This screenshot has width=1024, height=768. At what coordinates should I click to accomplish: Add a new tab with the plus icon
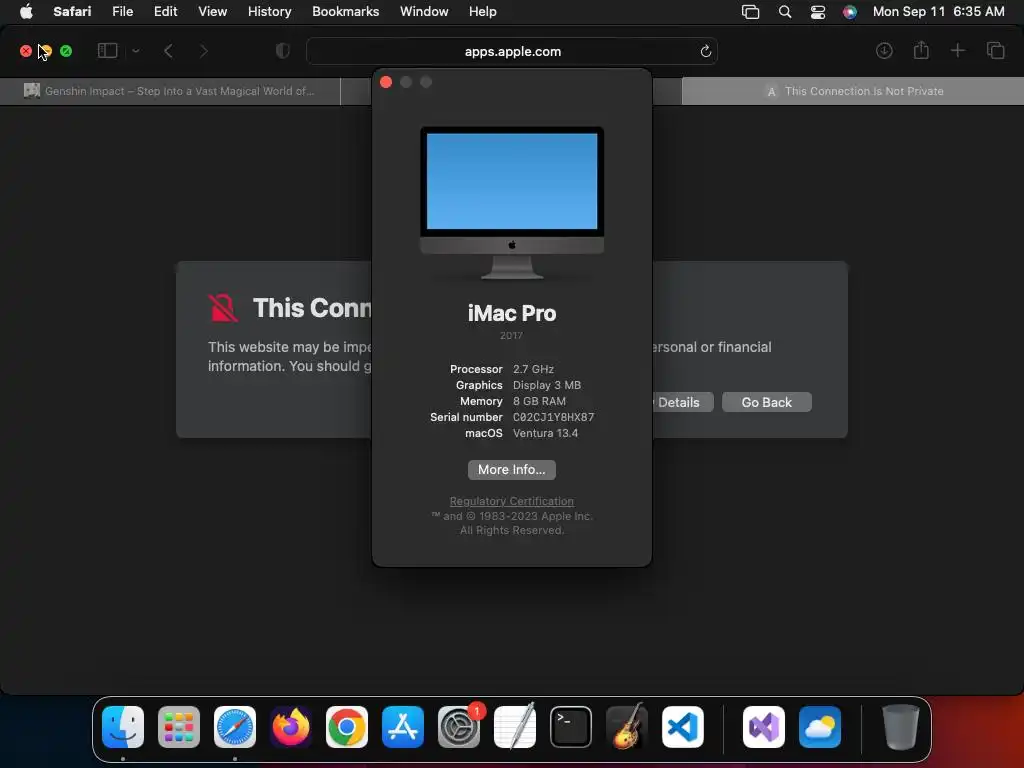tap(957, 50)
